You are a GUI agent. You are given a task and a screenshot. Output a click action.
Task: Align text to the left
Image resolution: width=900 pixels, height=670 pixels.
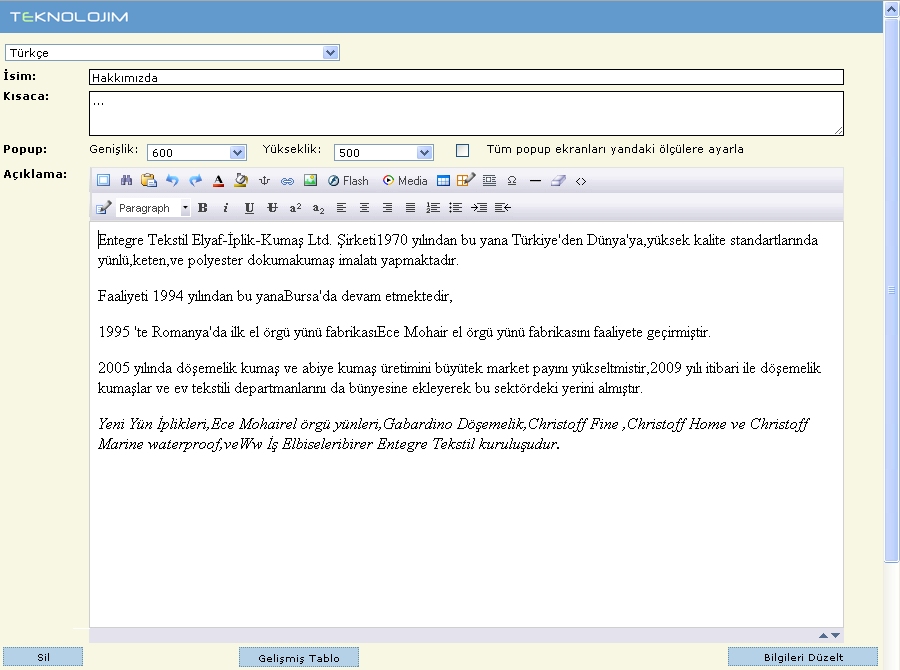(341, 208)
